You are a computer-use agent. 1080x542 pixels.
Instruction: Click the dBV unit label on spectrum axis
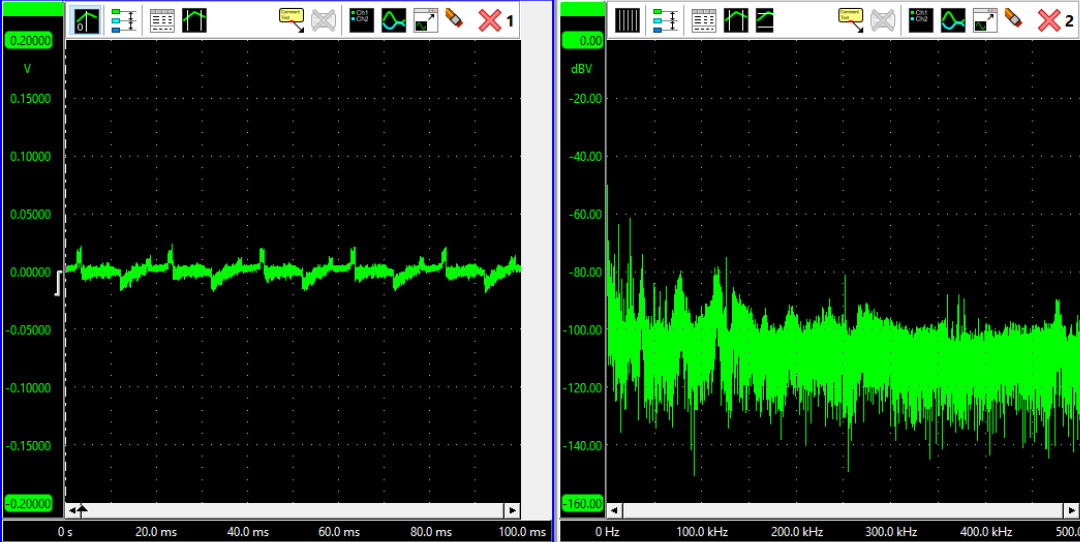(582, 69)
